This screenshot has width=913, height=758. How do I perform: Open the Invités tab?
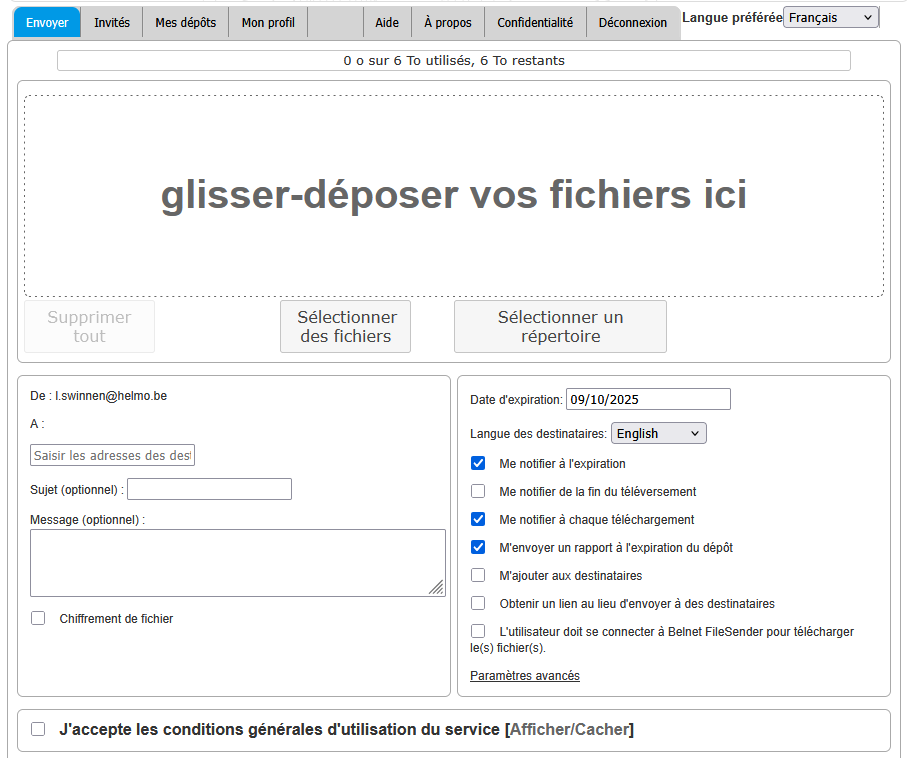pyautogui.click(x=112, y=22)
